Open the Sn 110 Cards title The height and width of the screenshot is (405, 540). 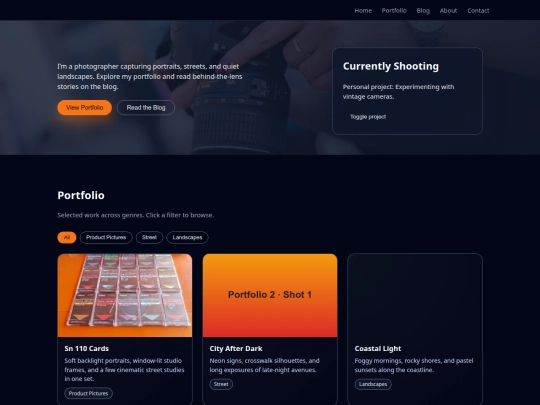(x=86, y=349)
